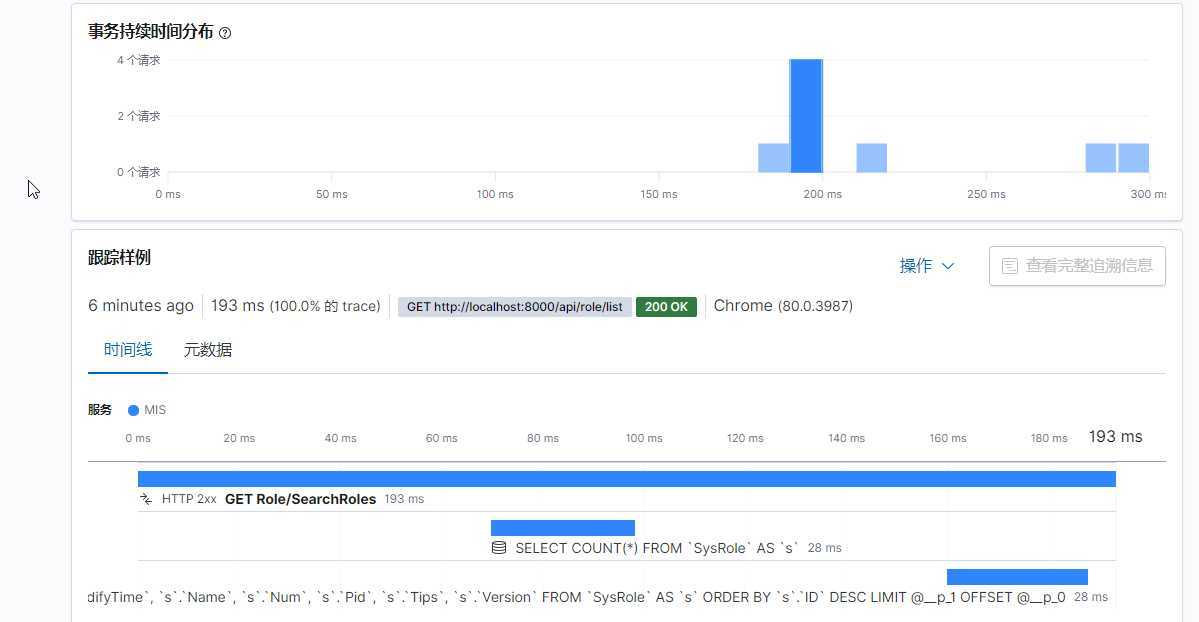The image size is (1199, 622).
Task: Click the 6 minutes ago timestamp
Action: click(x=141, y=306)
